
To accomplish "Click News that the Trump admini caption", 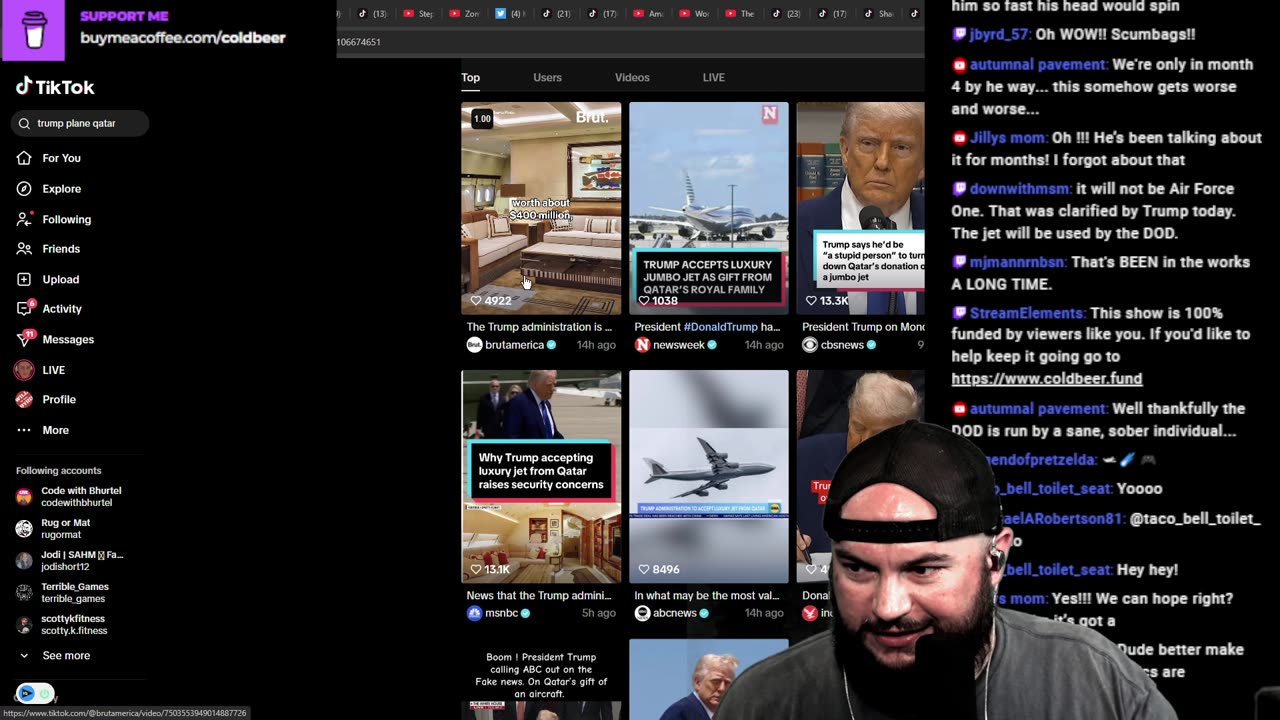I will pyautogui.click(x=539, y=595).
